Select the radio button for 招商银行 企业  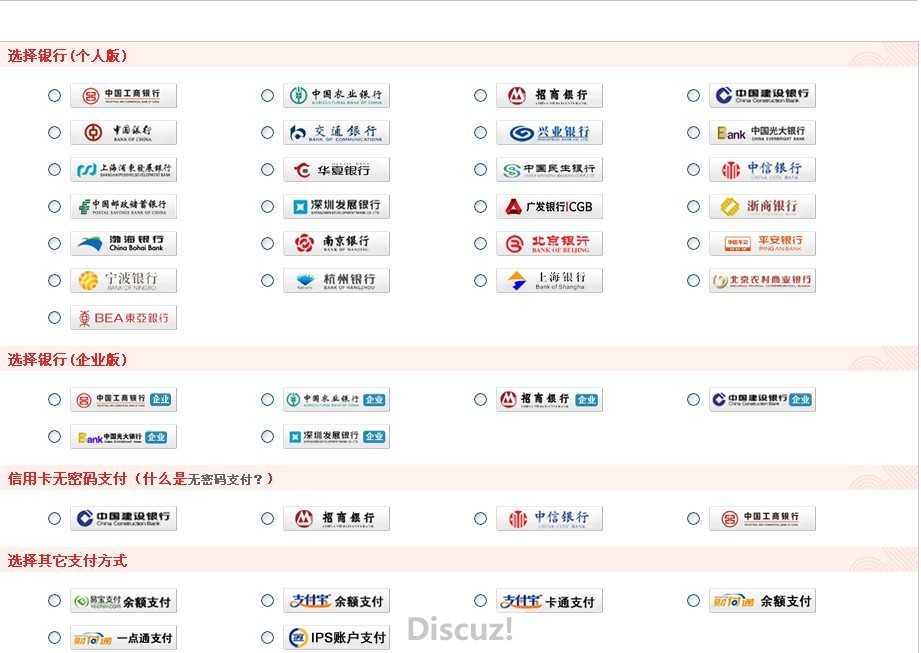coord(480,399)
